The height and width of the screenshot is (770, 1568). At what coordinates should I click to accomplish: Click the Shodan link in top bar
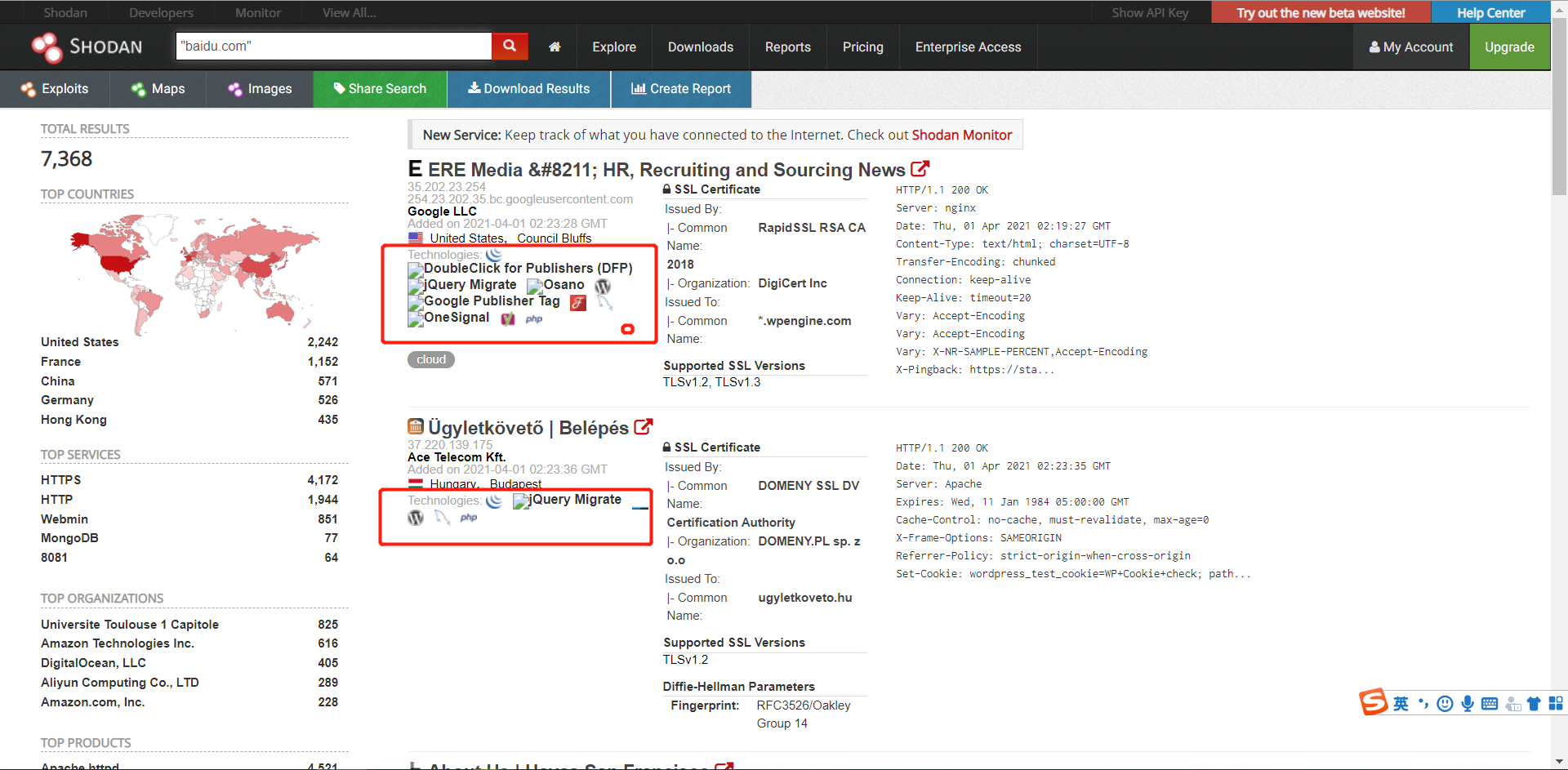pos(65,12)
